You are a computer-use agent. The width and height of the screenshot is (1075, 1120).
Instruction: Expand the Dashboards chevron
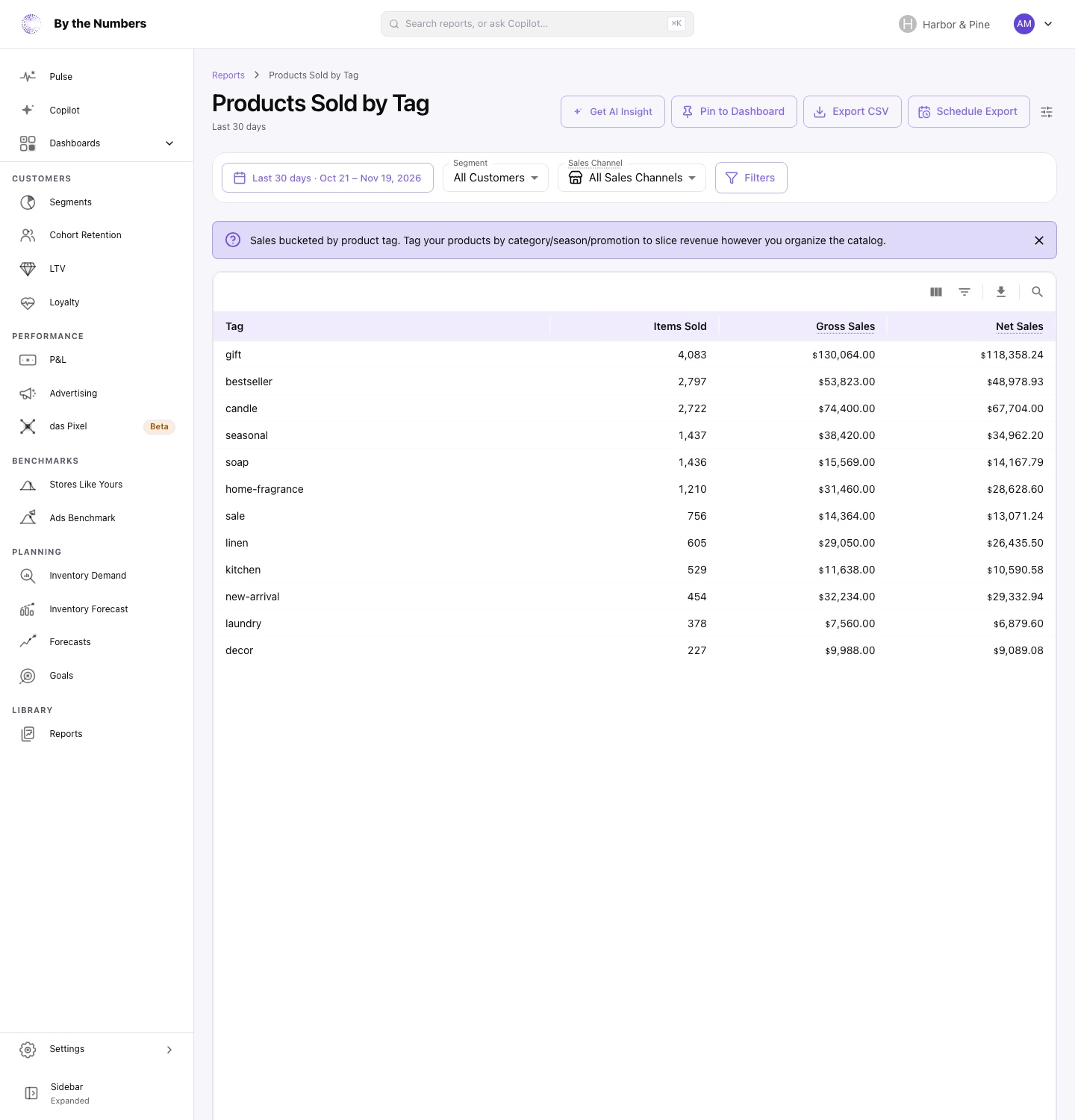click(169, 143)
